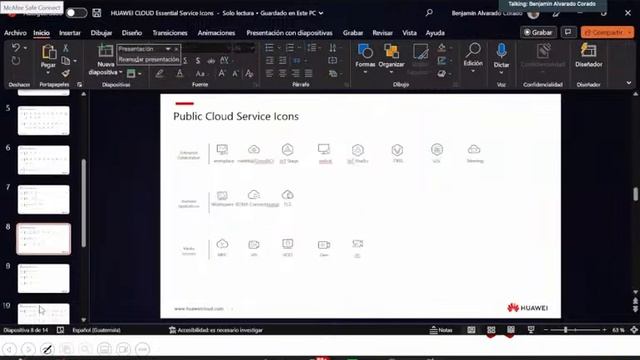Open the Diseñador design ideas
This screenshot has height=360, width=640.
(589, 55)
